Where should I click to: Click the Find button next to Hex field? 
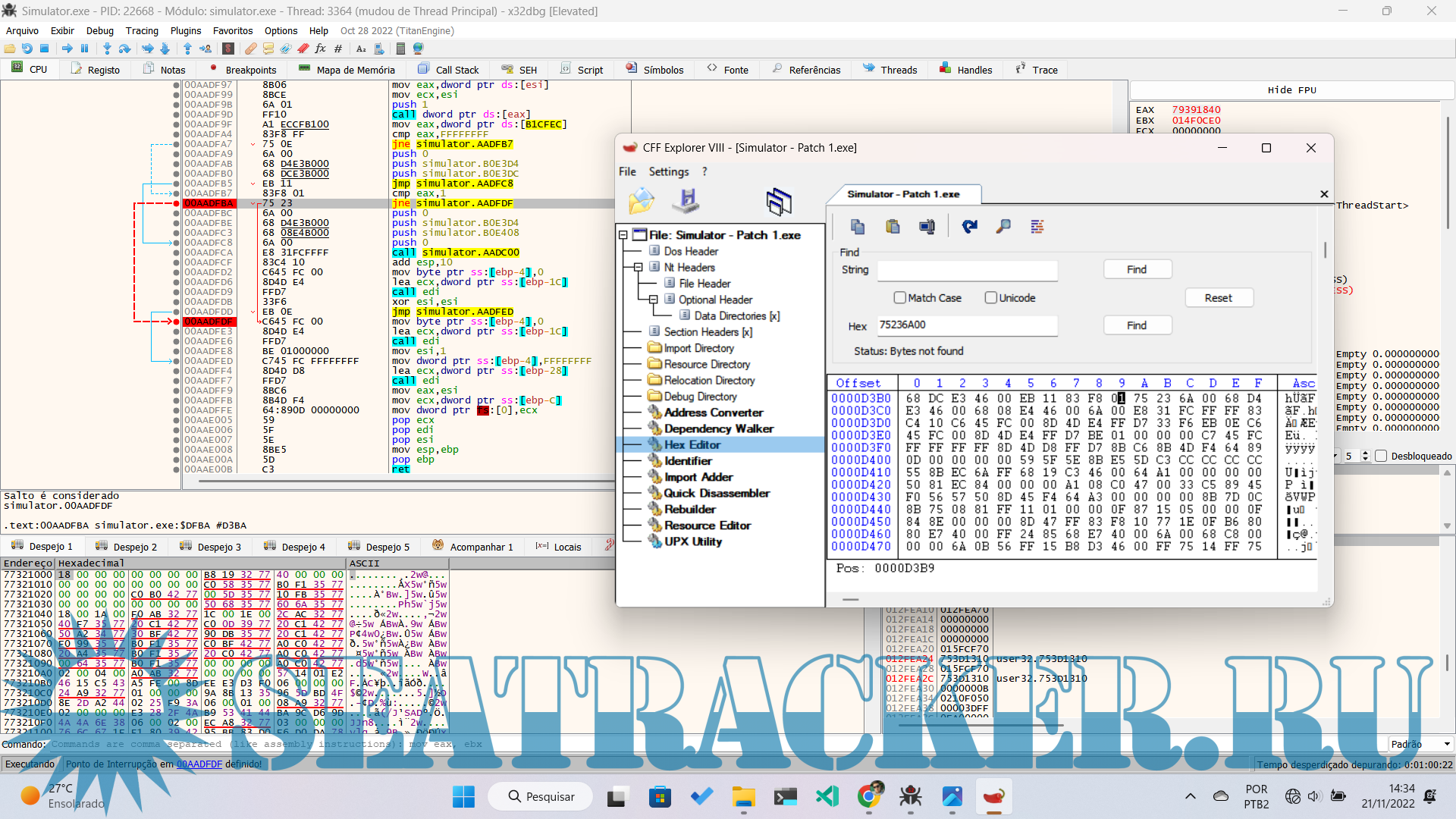[x=1137, y=325]
